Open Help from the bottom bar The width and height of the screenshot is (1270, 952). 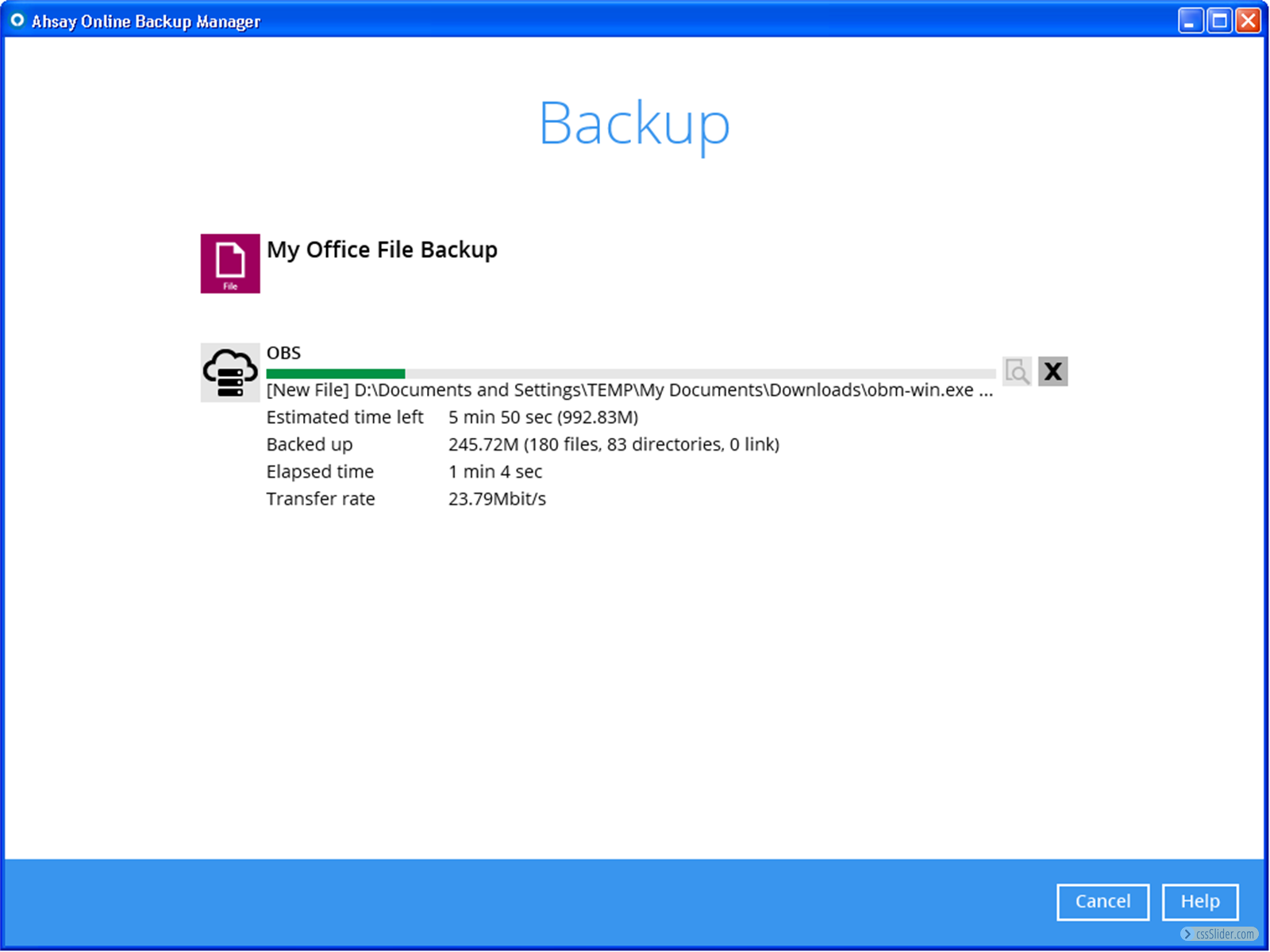(x=1200, y=902)
